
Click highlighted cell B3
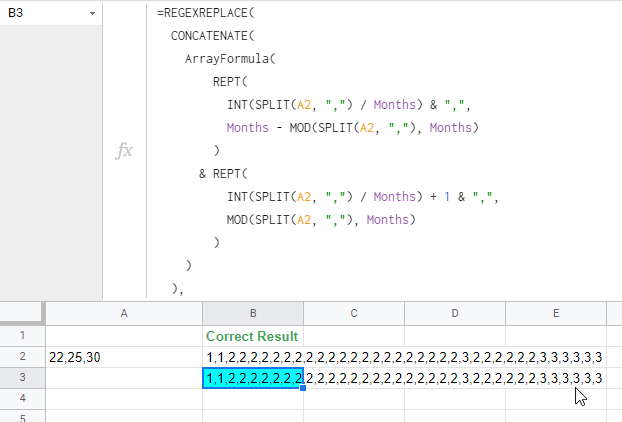[253, 378]
